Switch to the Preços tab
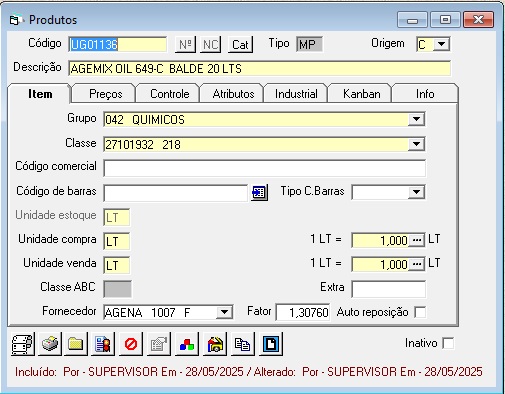The width and height of the screenshot is (505, 394). [105, 94]
